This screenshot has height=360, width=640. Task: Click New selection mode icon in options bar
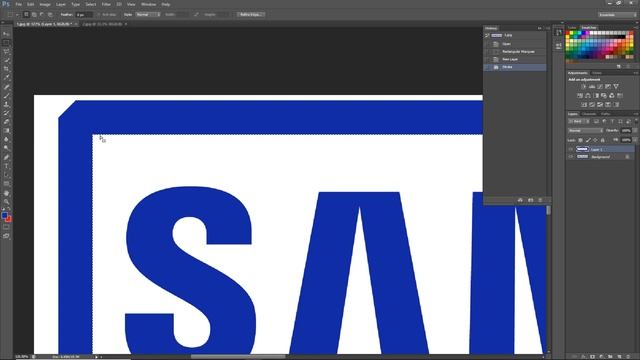[x=26, y=14]
